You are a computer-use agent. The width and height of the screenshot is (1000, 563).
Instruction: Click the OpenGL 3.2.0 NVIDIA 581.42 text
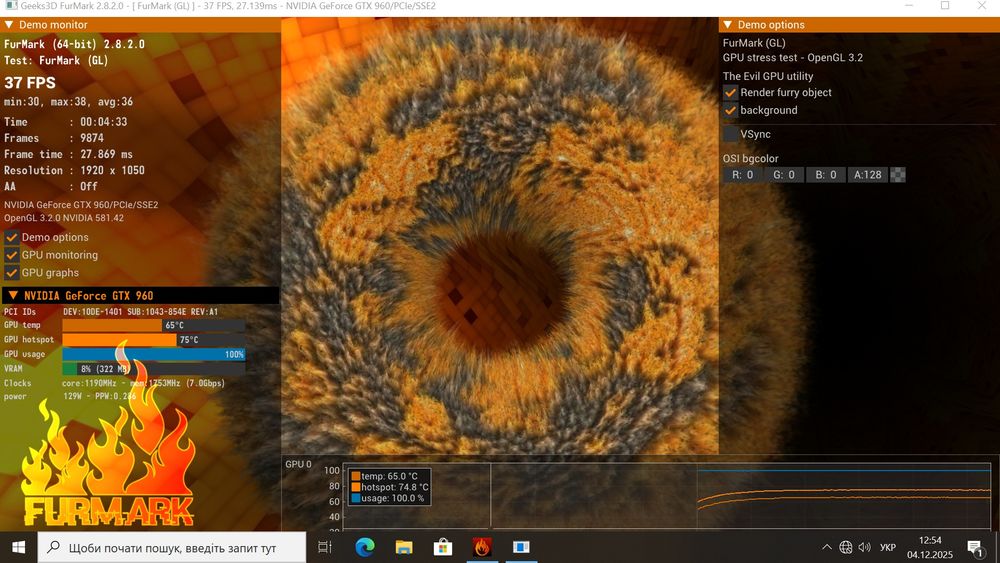[64, 218]
